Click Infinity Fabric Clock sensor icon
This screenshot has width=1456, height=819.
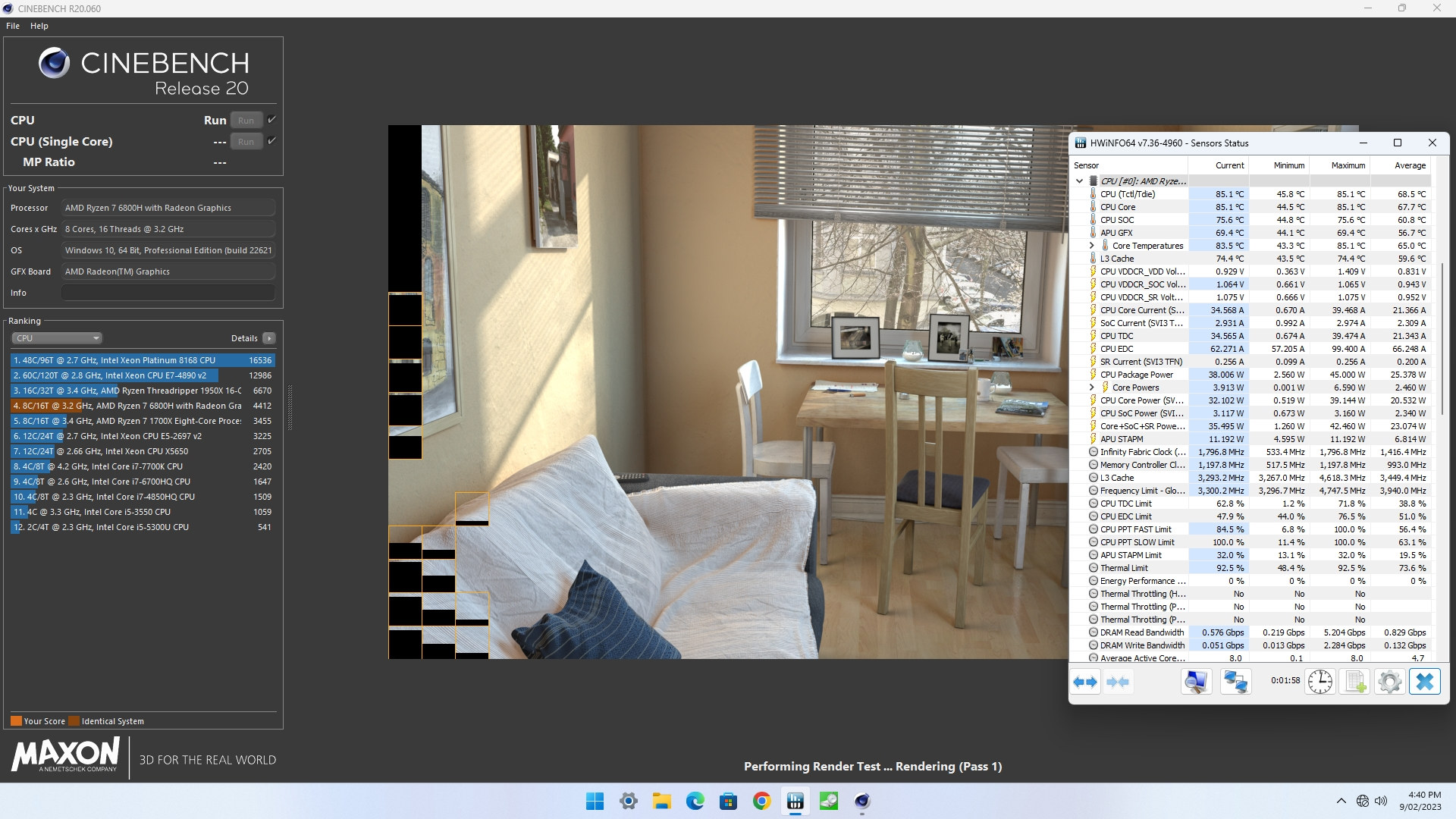pos(1094,452)
